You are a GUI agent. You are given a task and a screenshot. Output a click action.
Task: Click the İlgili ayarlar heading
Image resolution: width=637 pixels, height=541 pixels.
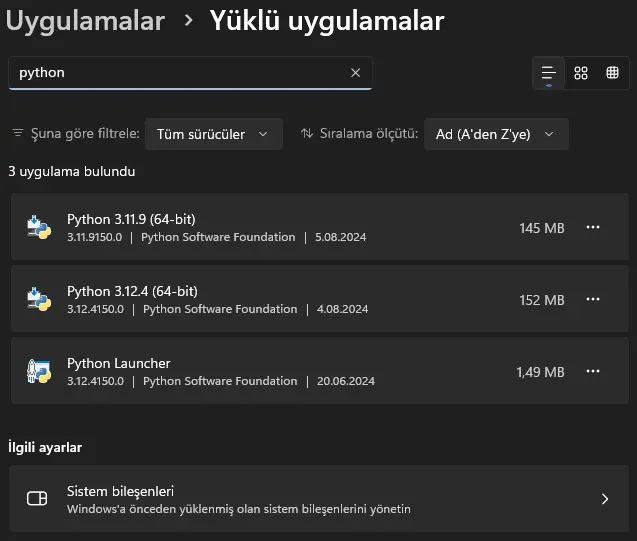pos(45,447)
